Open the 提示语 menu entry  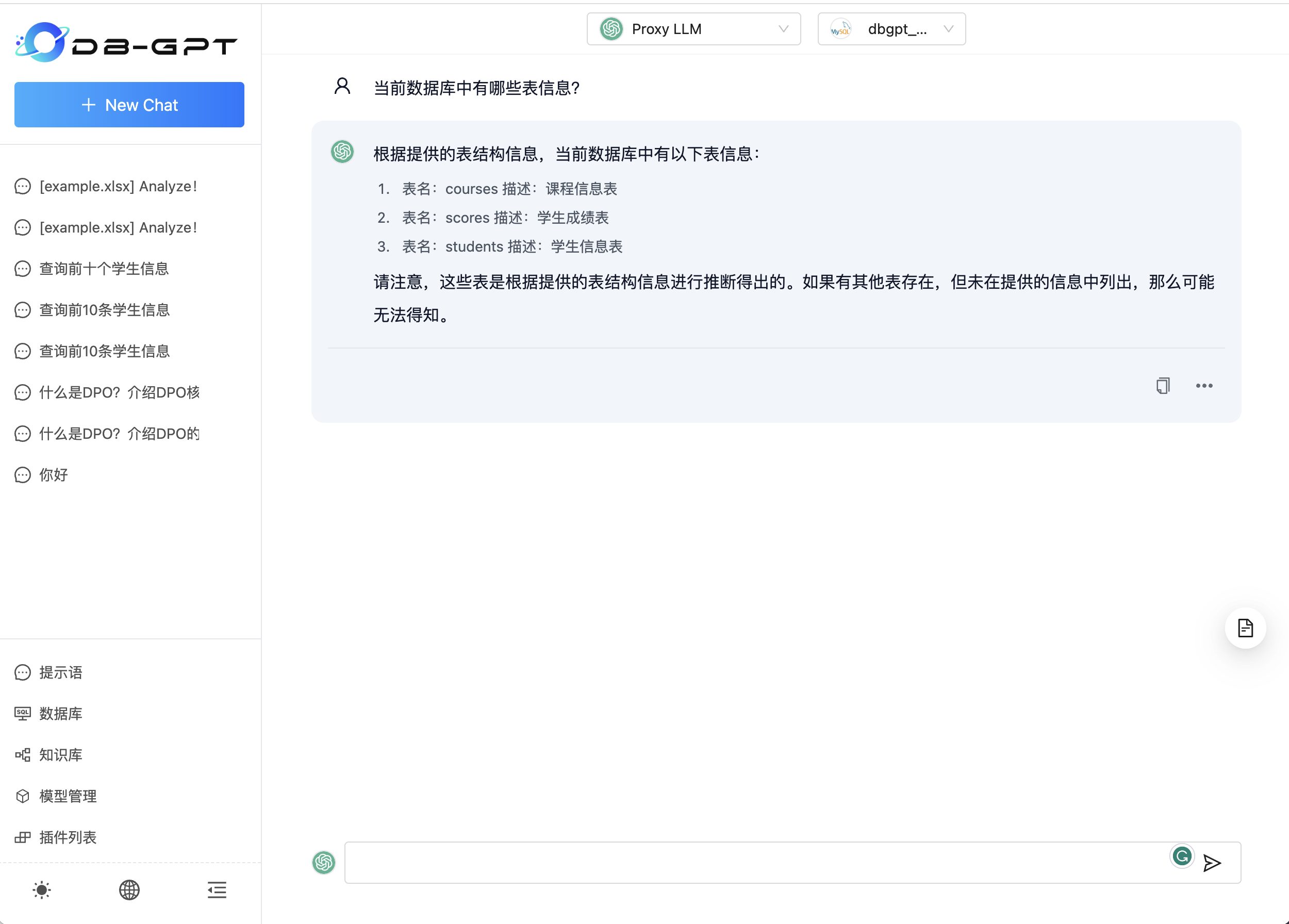[60, 672]
